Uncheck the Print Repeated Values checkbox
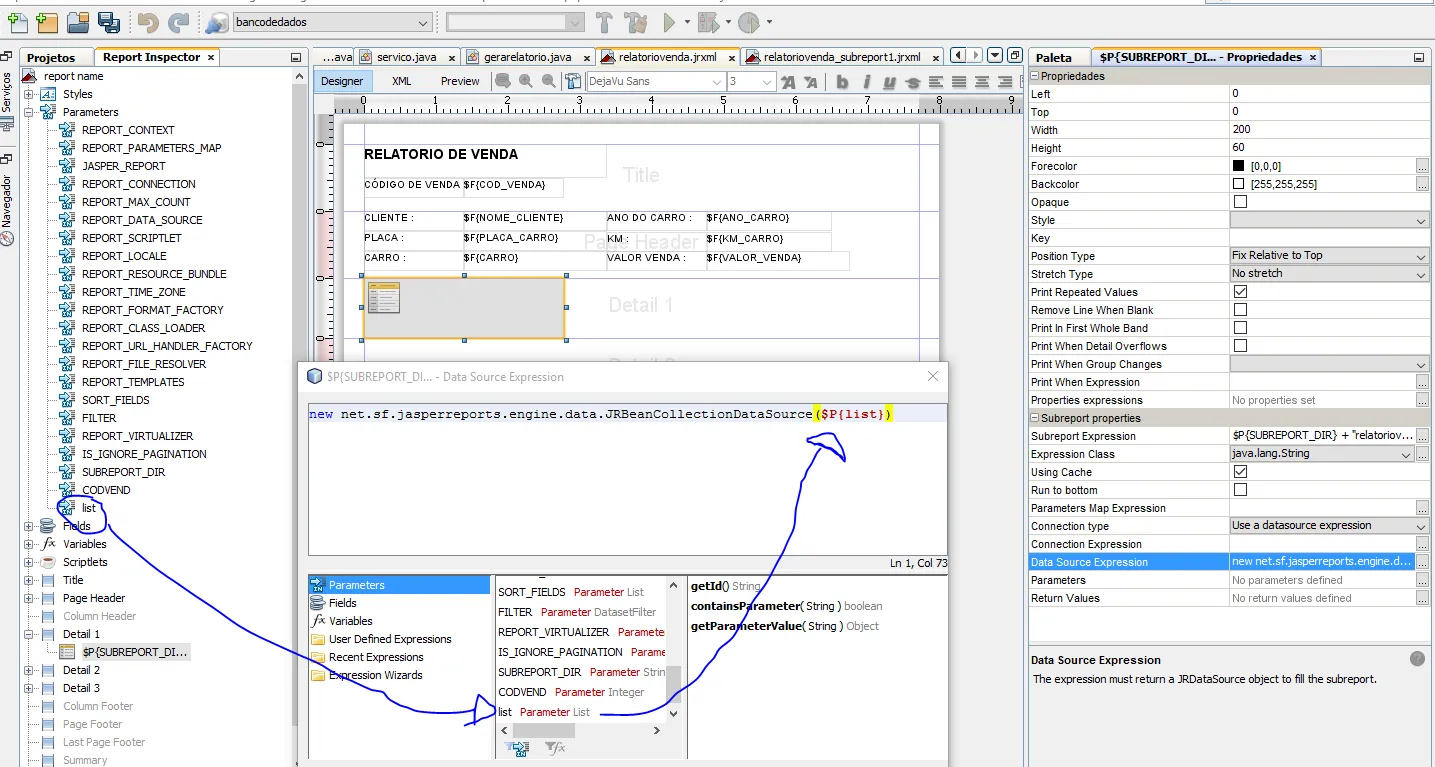1435x767 pixels. tap(1240, 292)
